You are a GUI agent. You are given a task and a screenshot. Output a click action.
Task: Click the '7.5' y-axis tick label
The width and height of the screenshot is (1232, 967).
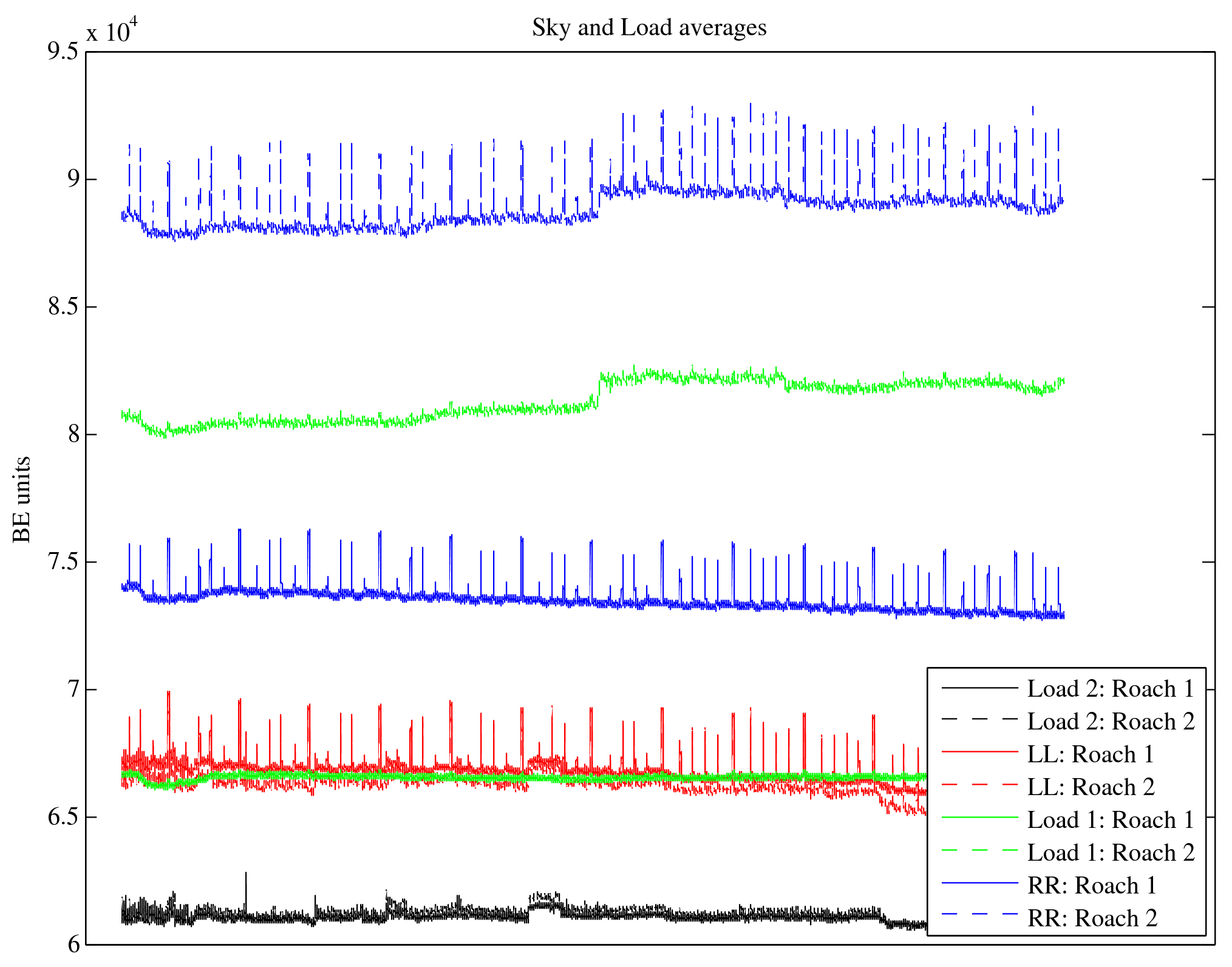point(63,562)
